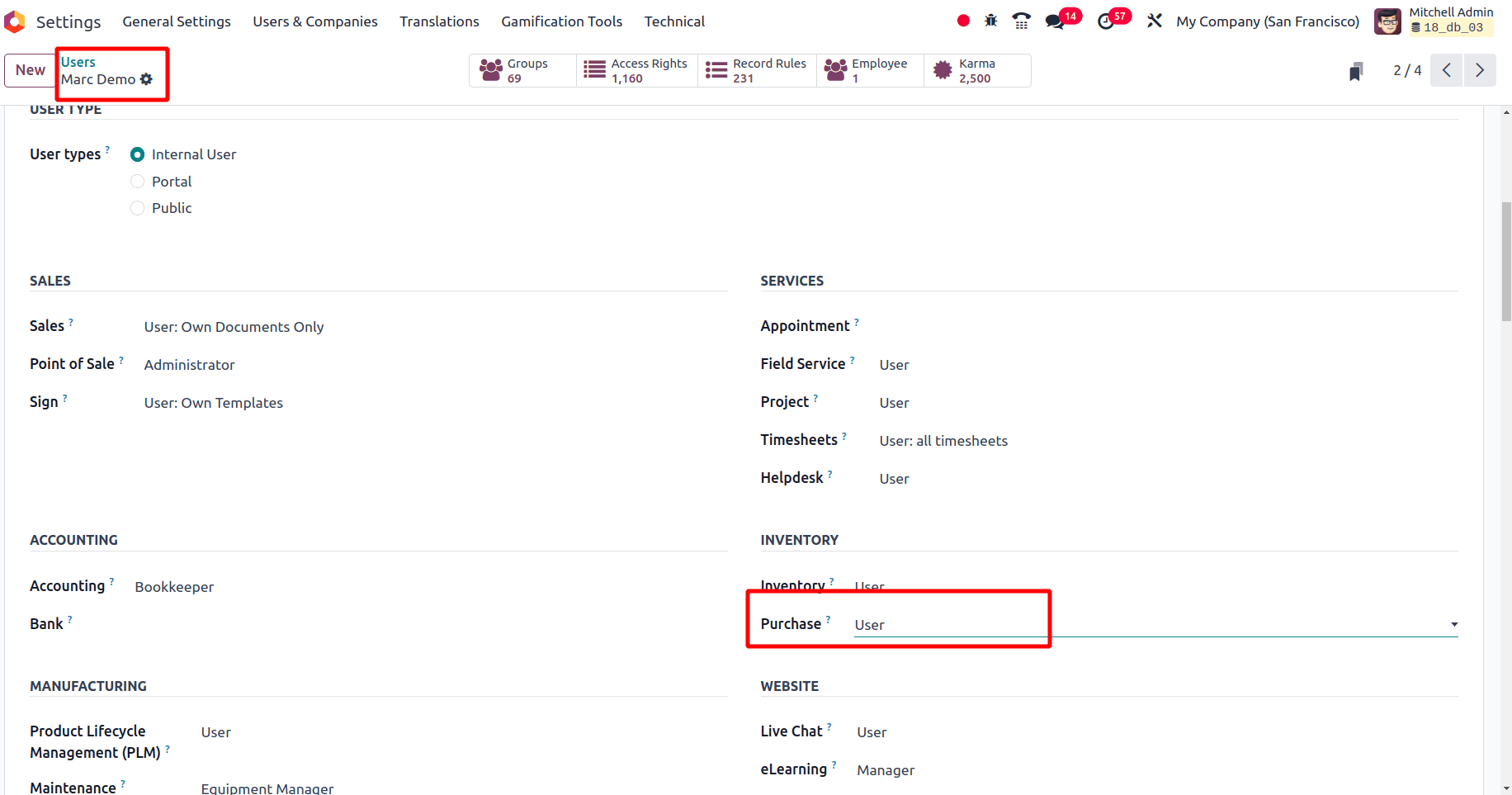1512x795 pixels.
Task: Open the Access Rights 1,160 stat button
Action: 636,70
